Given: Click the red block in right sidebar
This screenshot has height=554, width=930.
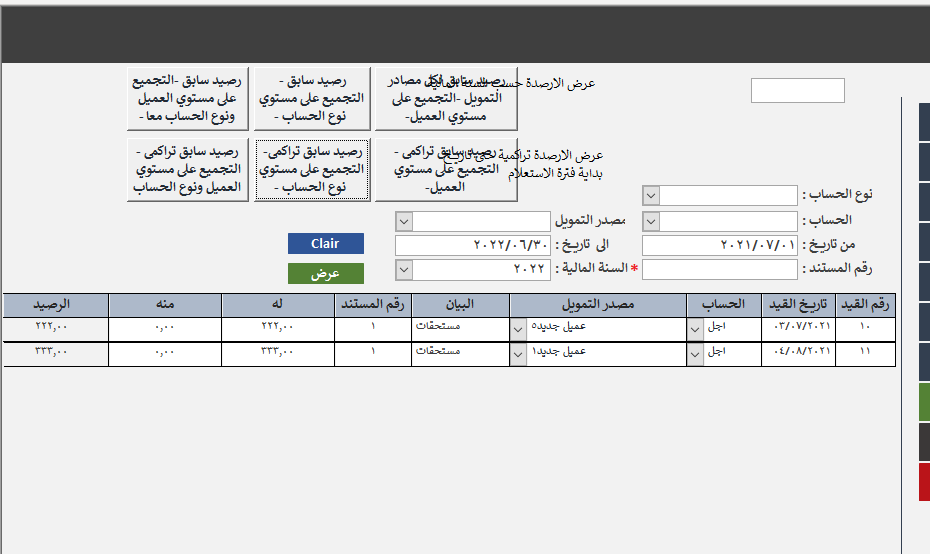Looking at the screenshot, I should 925,482.
